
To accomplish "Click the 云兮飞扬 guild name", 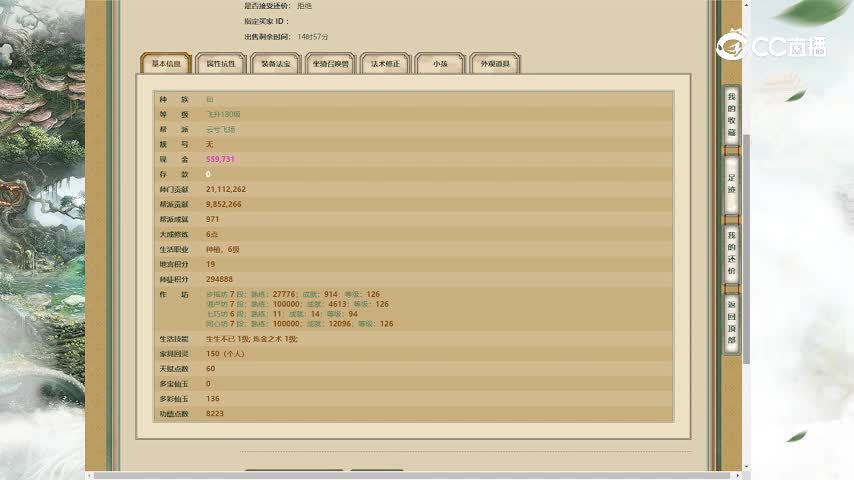I will [220, 129].
